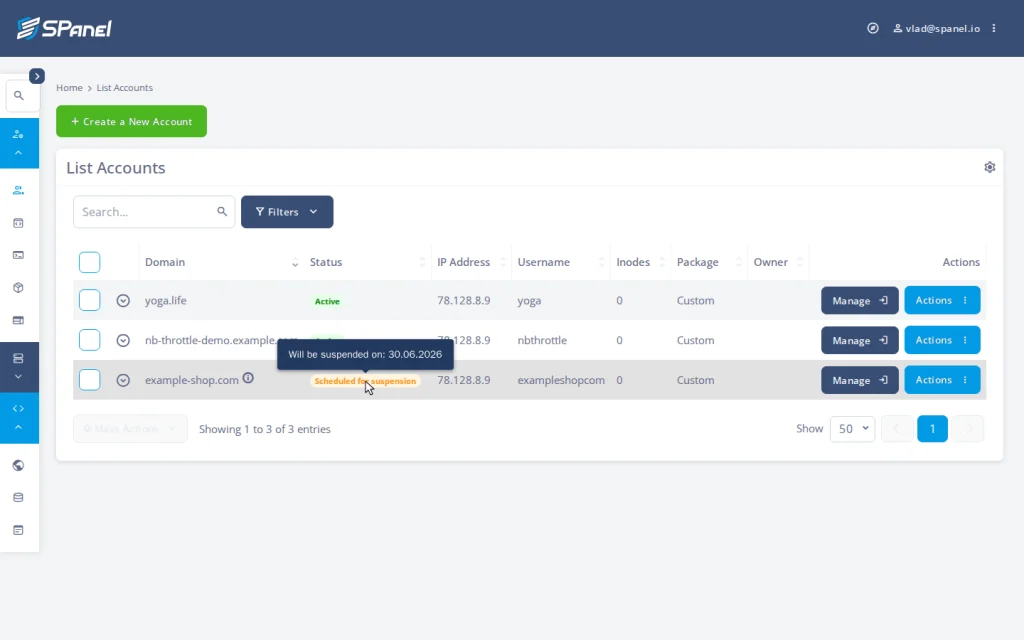Expand the yoga.life row details
The image size is (1024, 640).
[123, 300]
